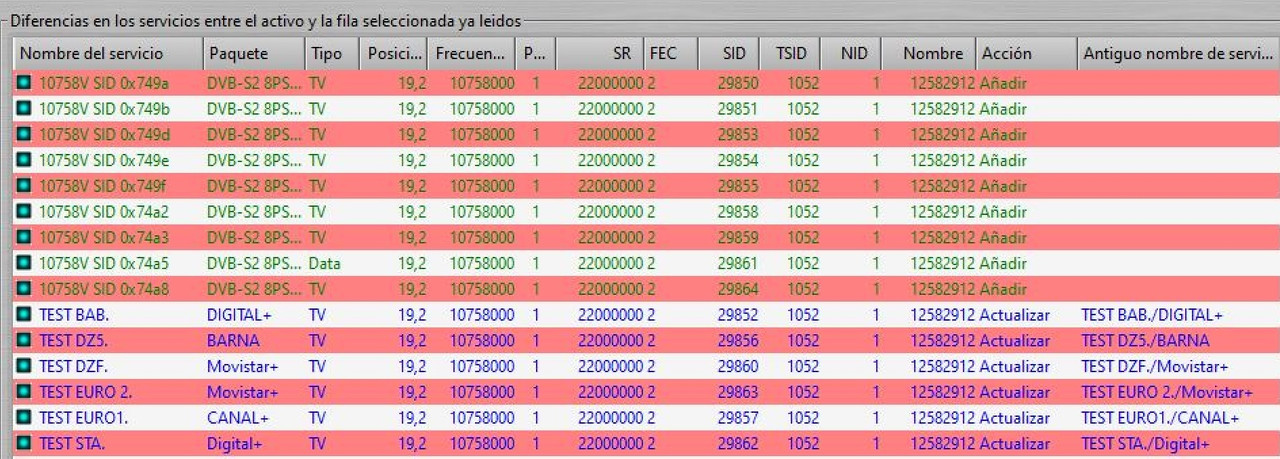Viewport: 1280px width, 459px height.
Task: Click SID value 29852
Action: point(738,315)
